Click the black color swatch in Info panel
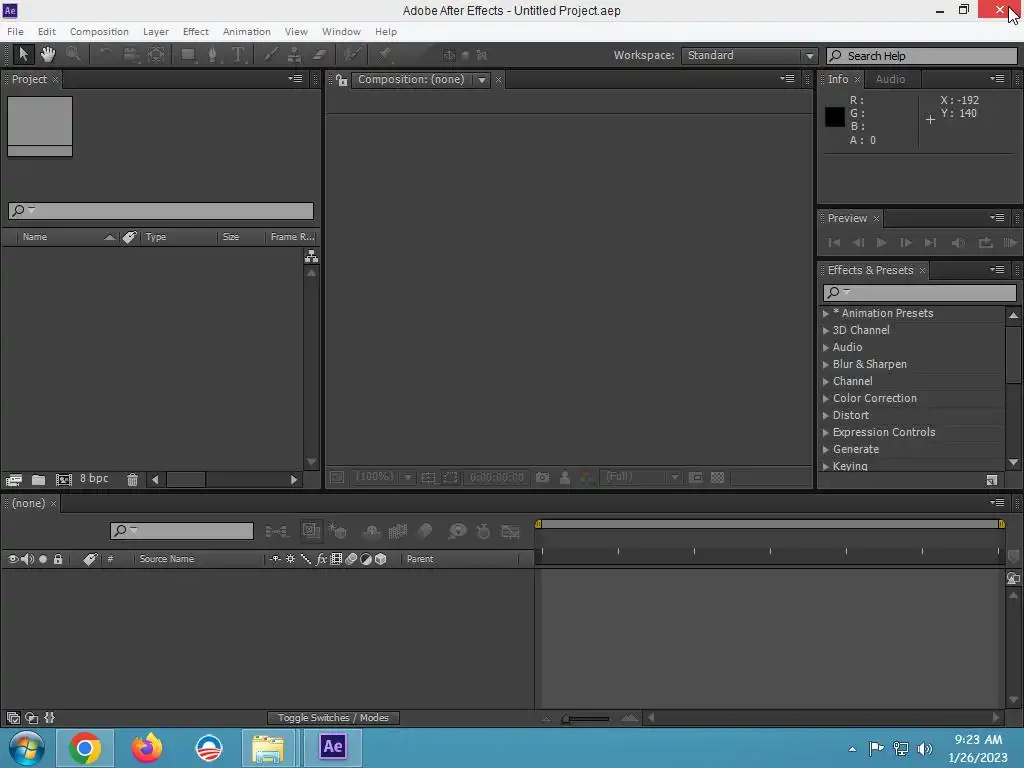The height and width of the screenshot is (768, 1024). tap(834, 117)
